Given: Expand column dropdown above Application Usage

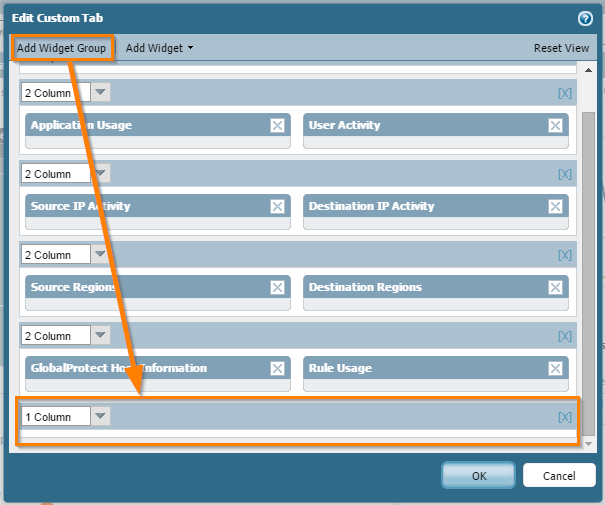Looking at the screenshot, I should (x=100, y=92).
